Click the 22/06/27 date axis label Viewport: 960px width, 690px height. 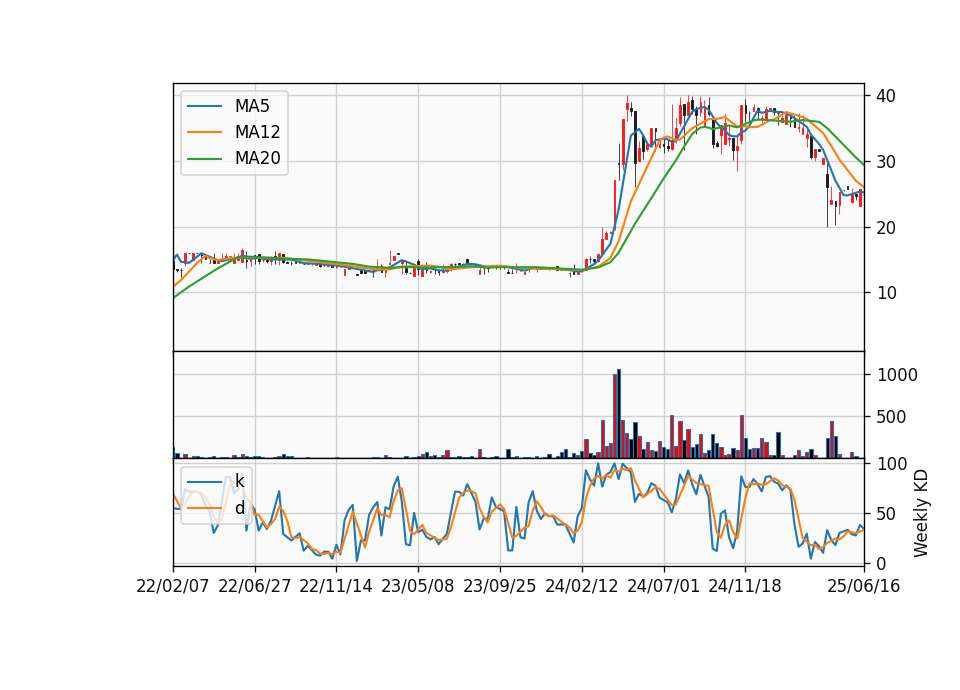tap(255, 586)
